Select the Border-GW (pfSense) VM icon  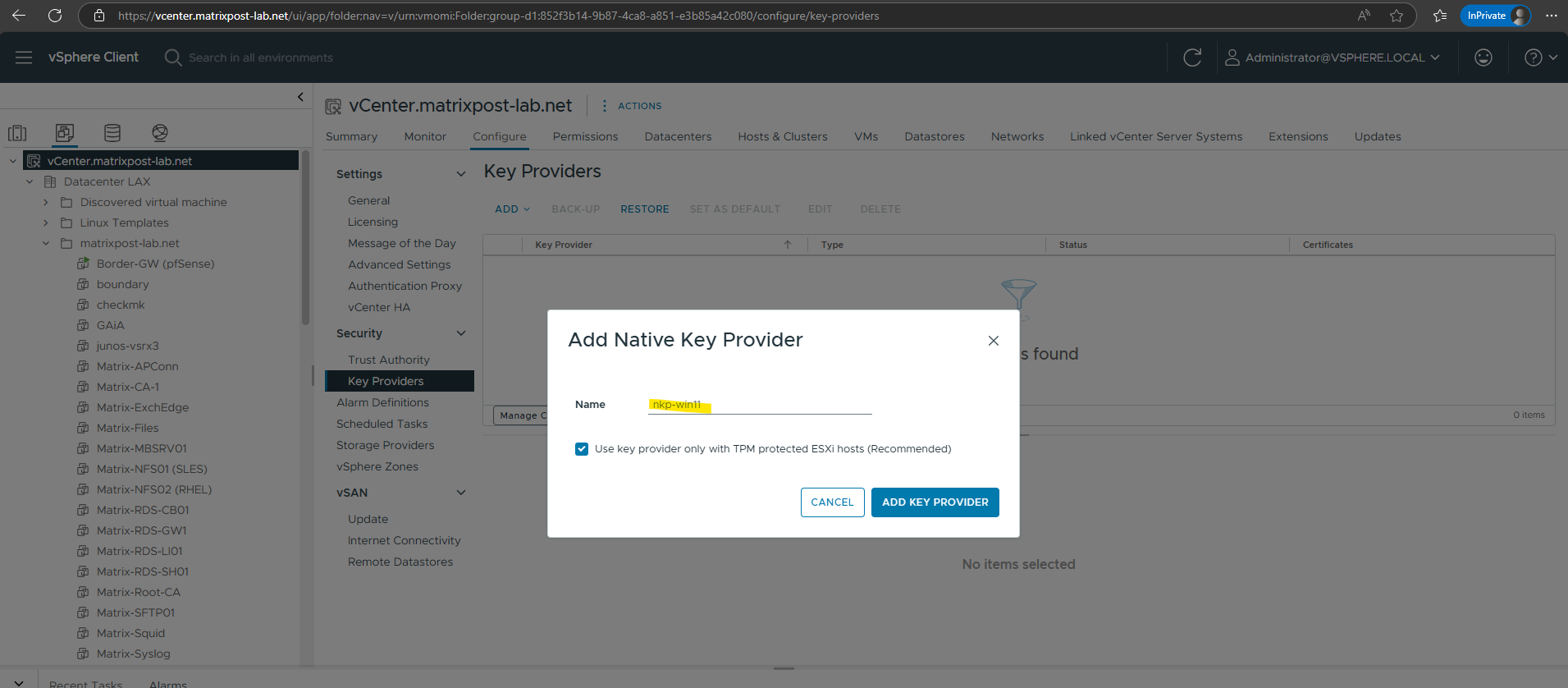pos(84,264)
